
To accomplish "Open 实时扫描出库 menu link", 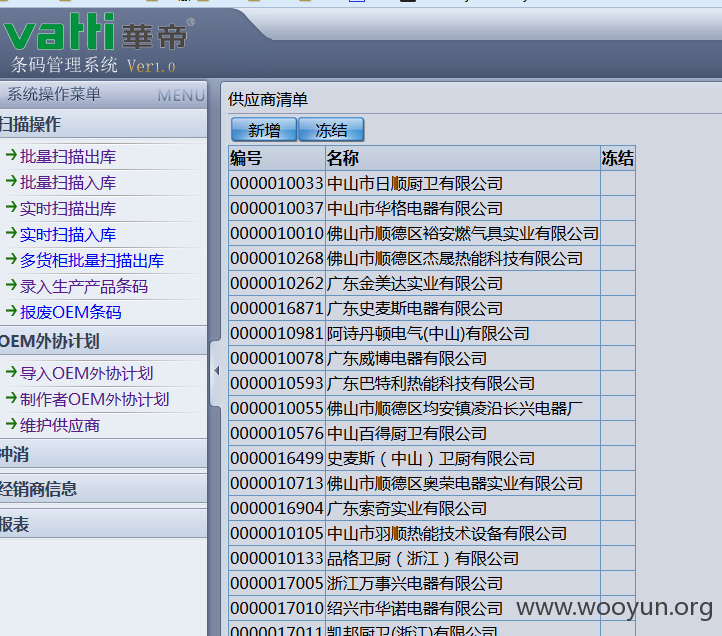I will (68, 209).
